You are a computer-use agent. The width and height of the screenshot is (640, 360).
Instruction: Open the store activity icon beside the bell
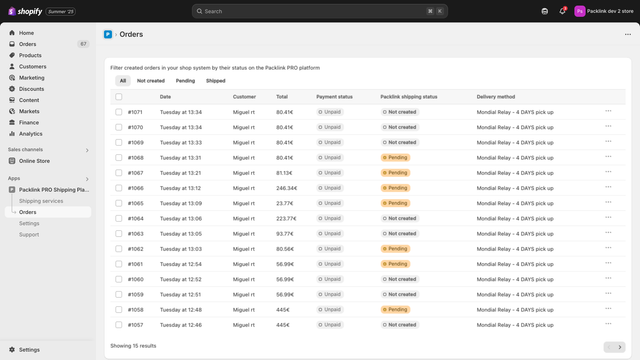pos(544,11)
